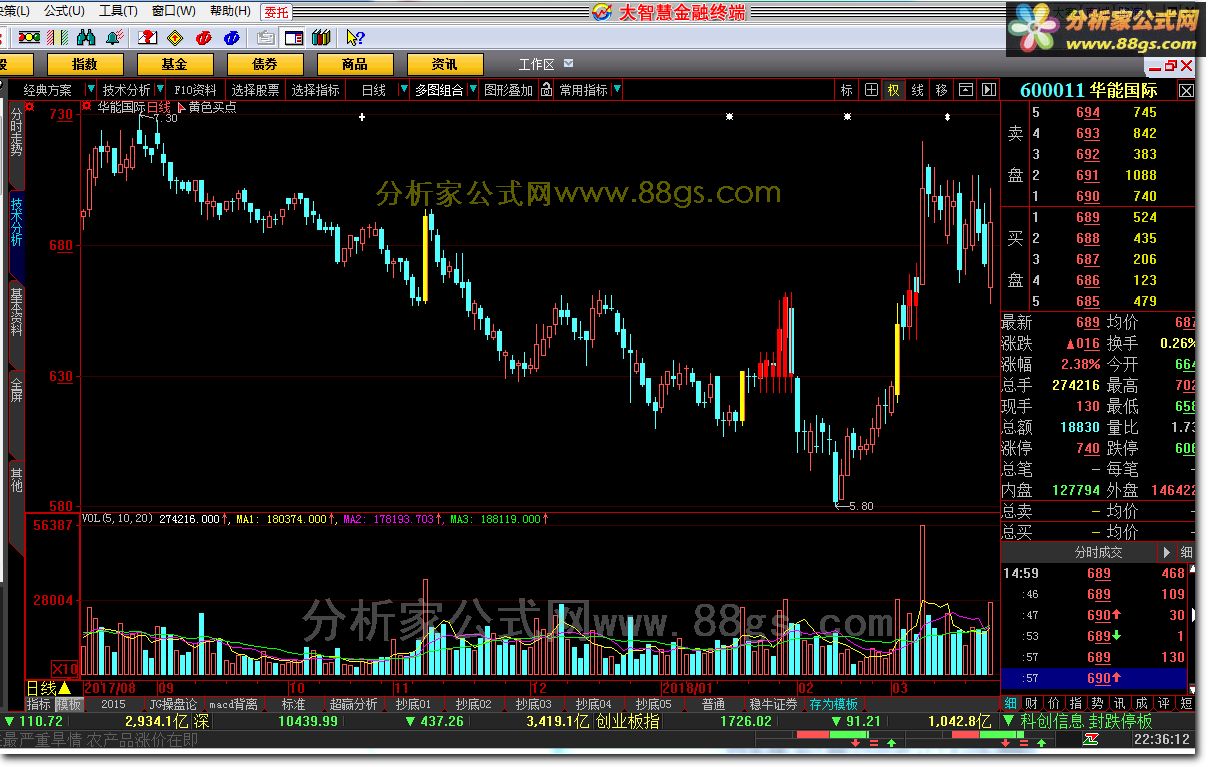Click the 委托 order button
1208x767 pixels.
[x=276, y=11]
